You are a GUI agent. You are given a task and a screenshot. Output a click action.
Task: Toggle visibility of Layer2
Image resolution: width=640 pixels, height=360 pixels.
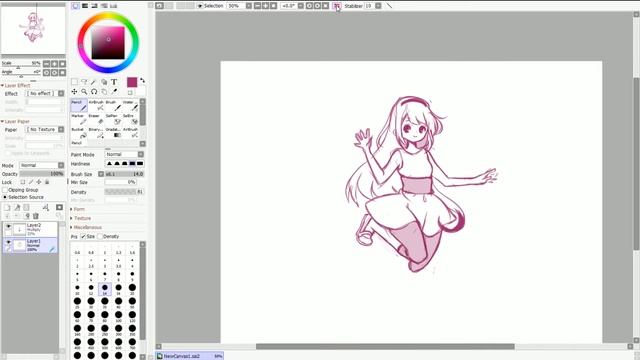pyautogui.click(x=8, y=226)
